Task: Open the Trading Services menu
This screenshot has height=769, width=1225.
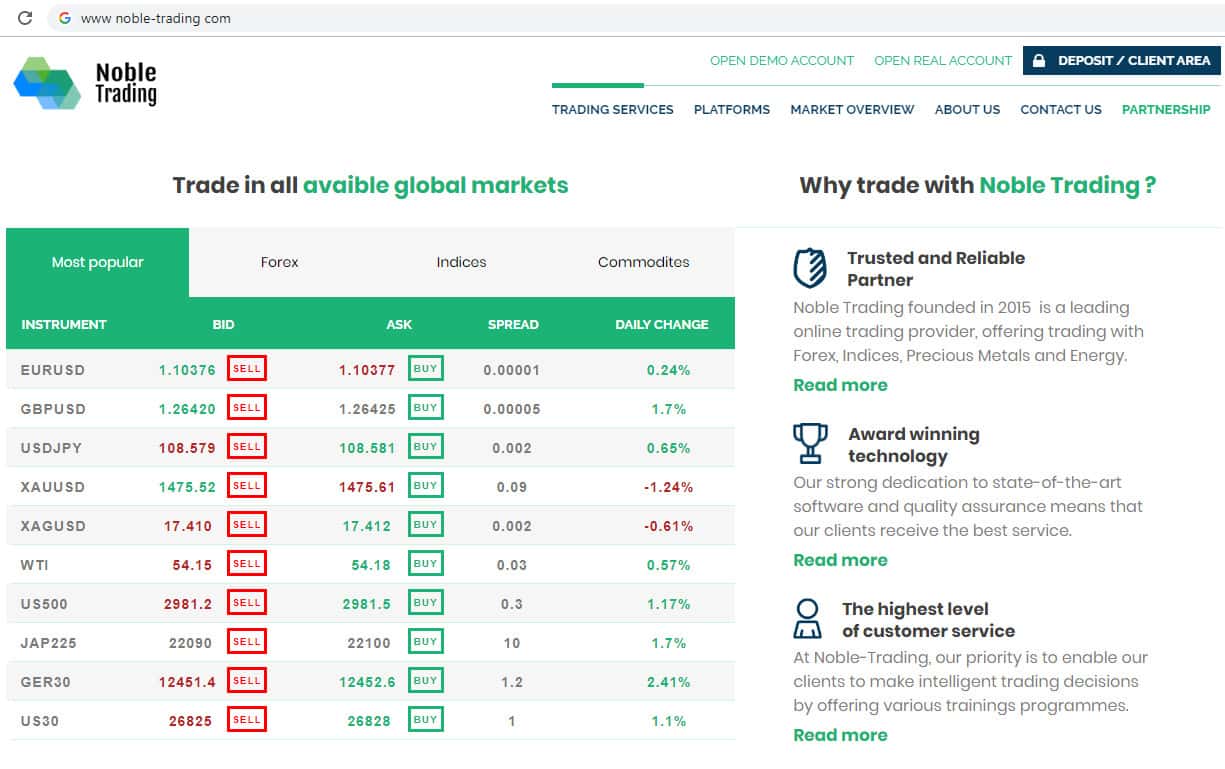Action: (612, 110)
